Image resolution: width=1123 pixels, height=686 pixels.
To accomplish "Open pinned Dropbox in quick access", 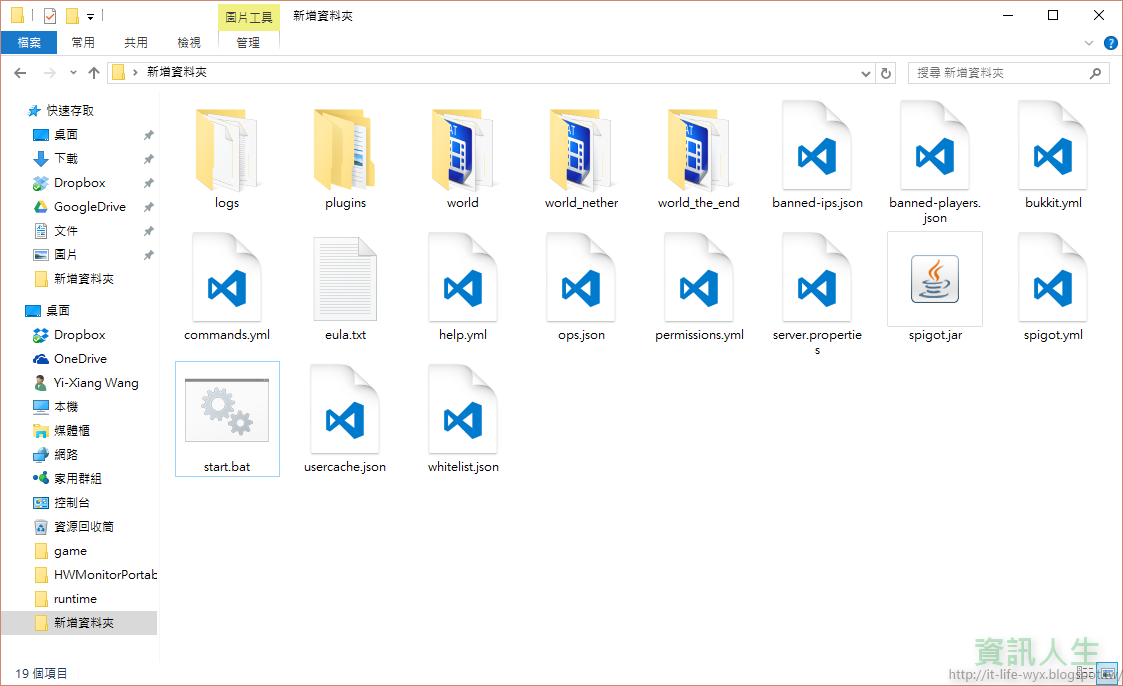I will [79, 183].
